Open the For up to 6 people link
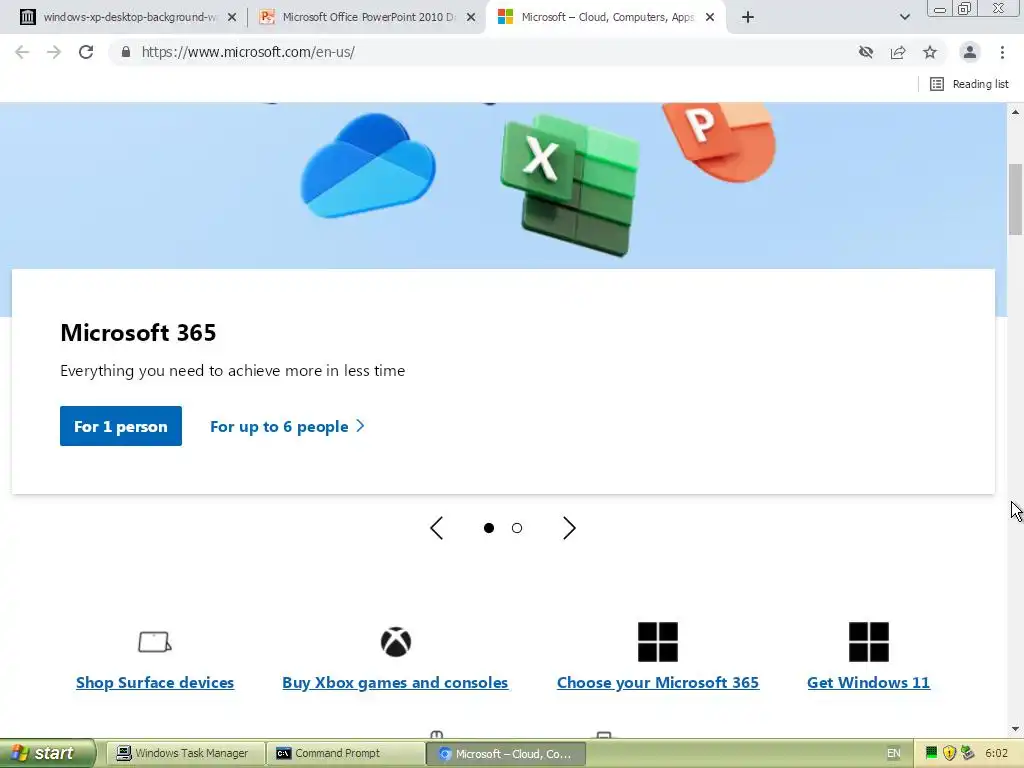The height and width of the screenshot is (768, 1024). tap(287, 426)
